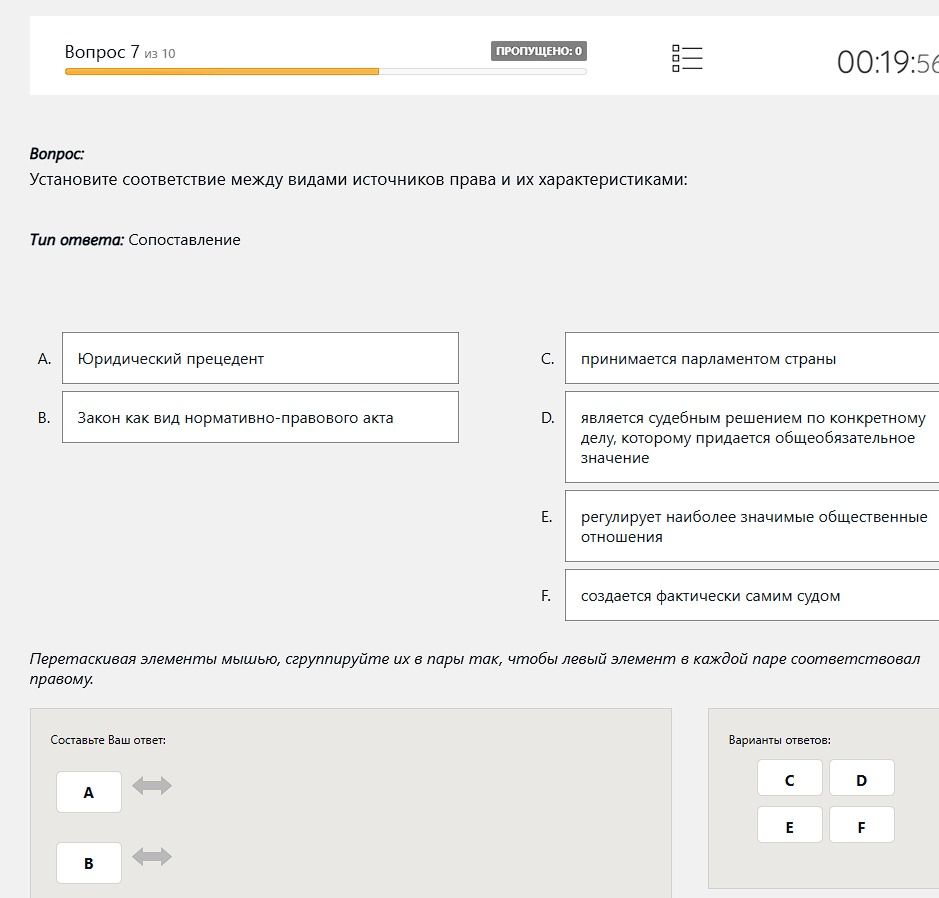Image resolution: width=939 pixels, height=898 pixels.
Task: Click the 'Юридический прецедент' box
Action: (261, 358)
